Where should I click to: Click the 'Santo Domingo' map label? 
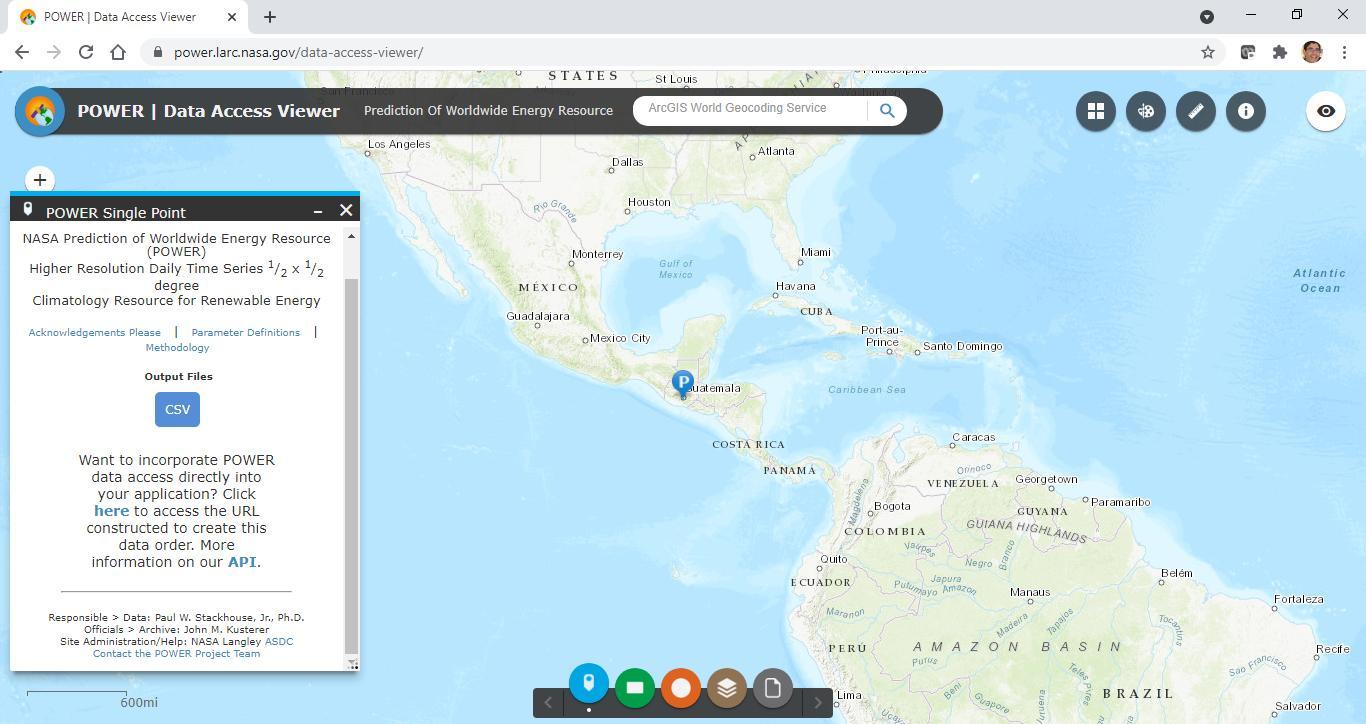pyautogui.click(x=963, y=346)
